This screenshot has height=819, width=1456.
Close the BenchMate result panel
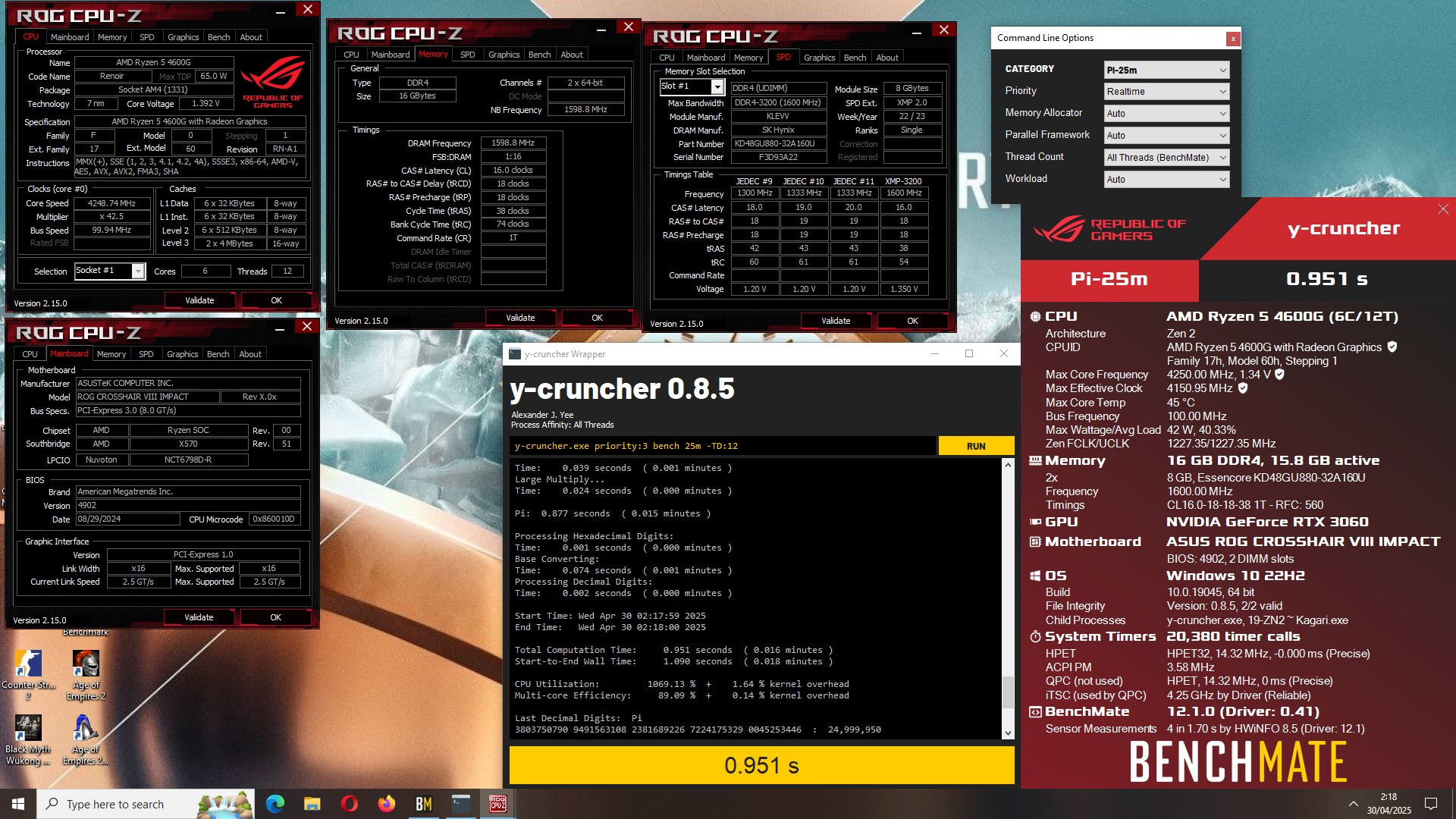1442,209
